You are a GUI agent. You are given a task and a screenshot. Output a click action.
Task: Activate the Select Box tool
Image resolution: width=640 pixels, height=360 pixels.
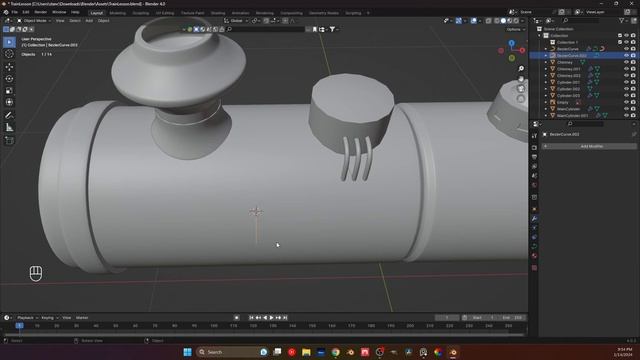pos(9,42)
